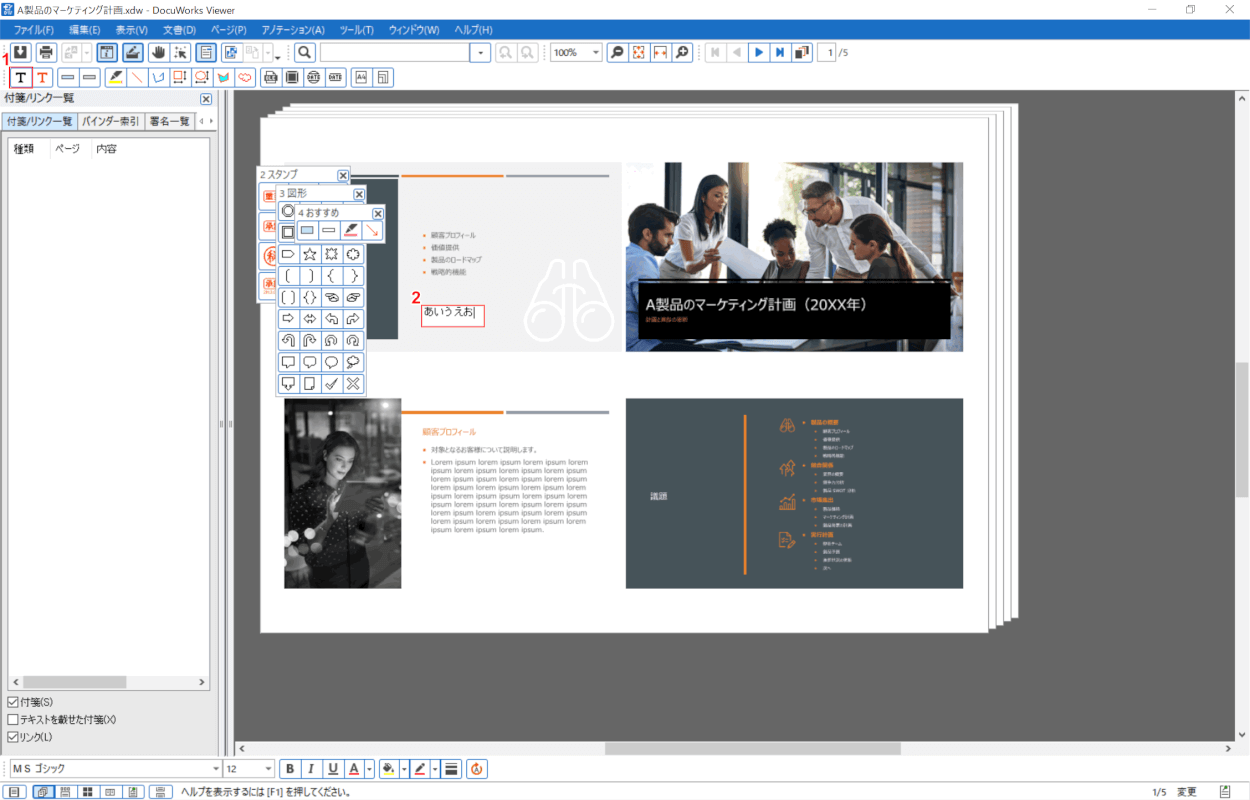The width and height of the screenshot is (1250, 800).
Task: Click the page number input field
Action: pos(826,52)
